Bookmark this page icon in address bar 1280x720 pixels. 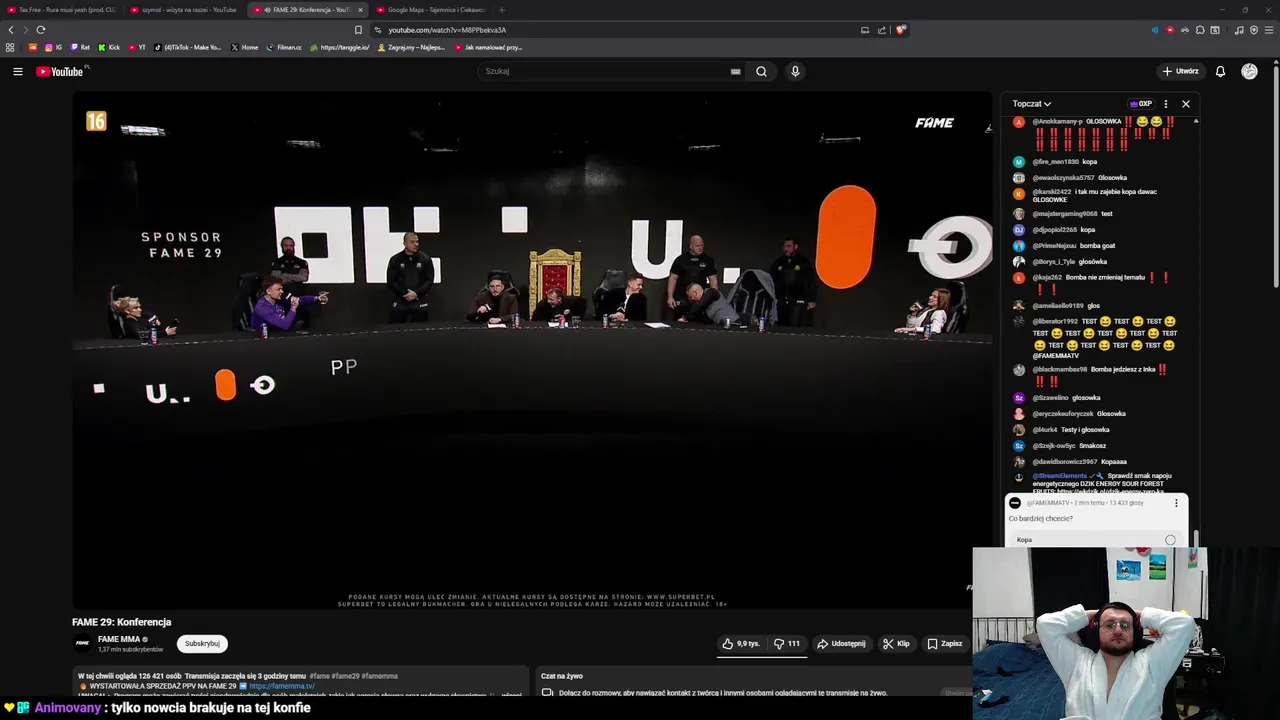click(x=359, y=30)
